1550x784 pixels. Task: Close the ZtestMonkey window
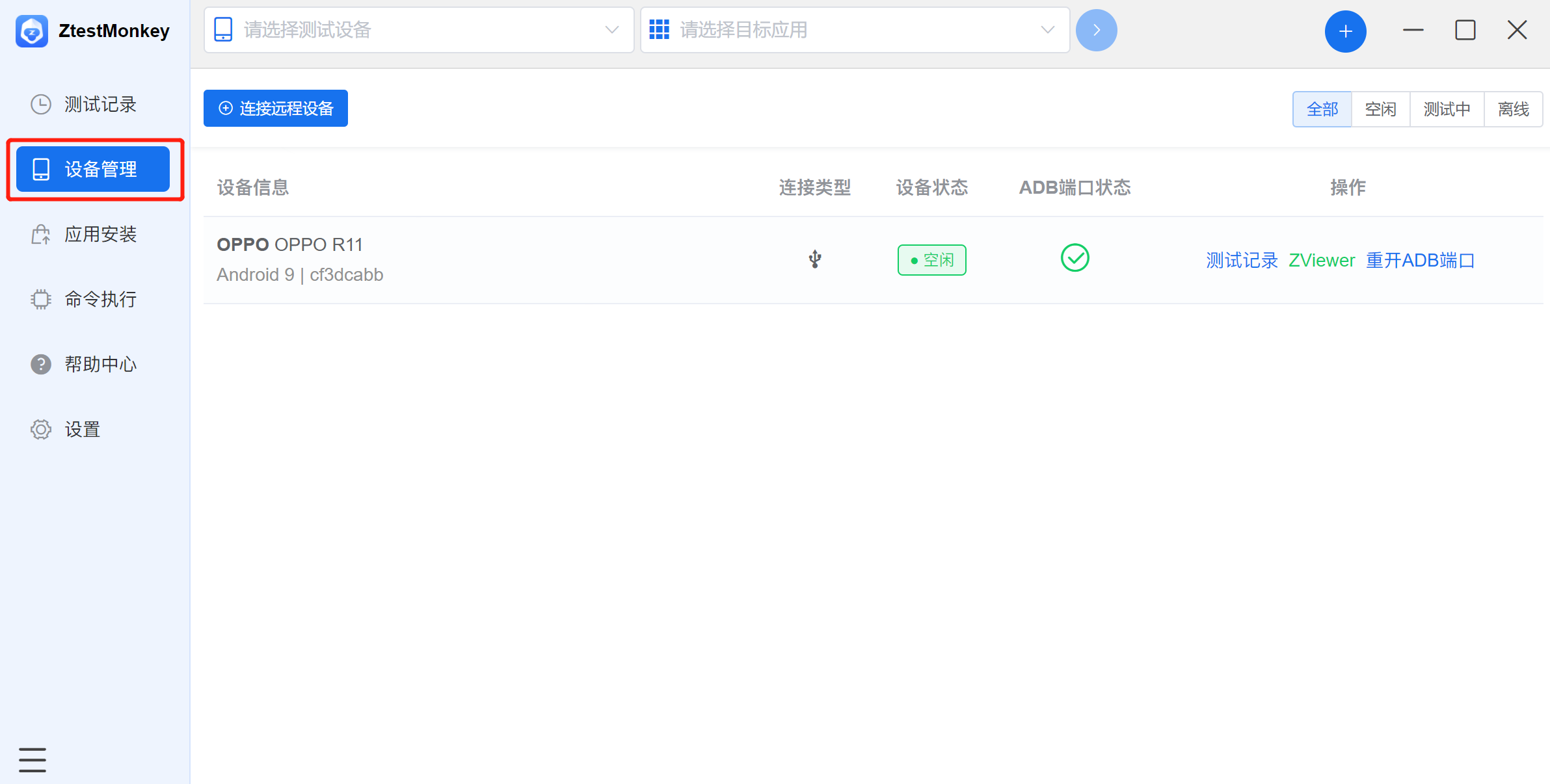(x=1517, y=30)
